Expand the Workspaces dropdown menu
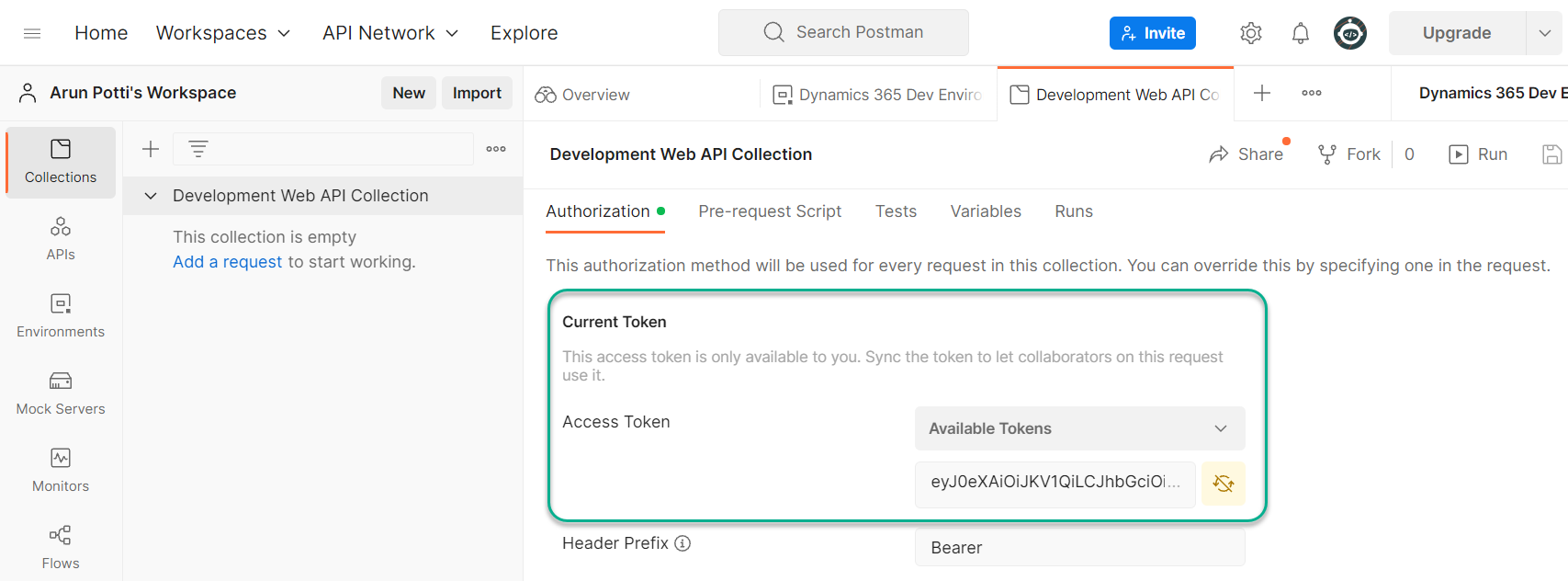Image resolution: width=1568 pixels, height=581 pixels. pos(223,33)
